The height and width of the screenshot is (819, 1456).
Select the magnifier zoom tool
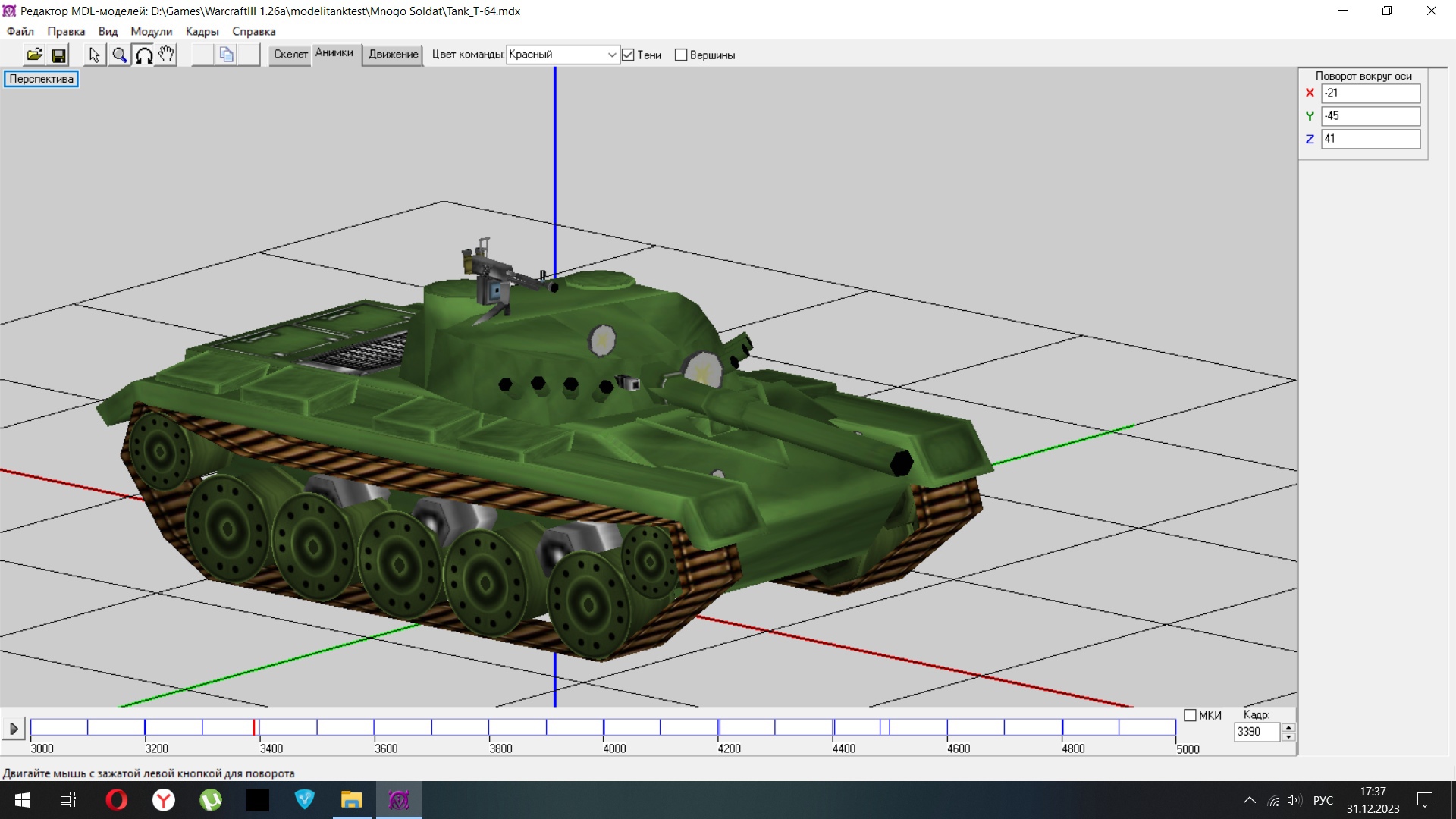(x=119, y=55)
